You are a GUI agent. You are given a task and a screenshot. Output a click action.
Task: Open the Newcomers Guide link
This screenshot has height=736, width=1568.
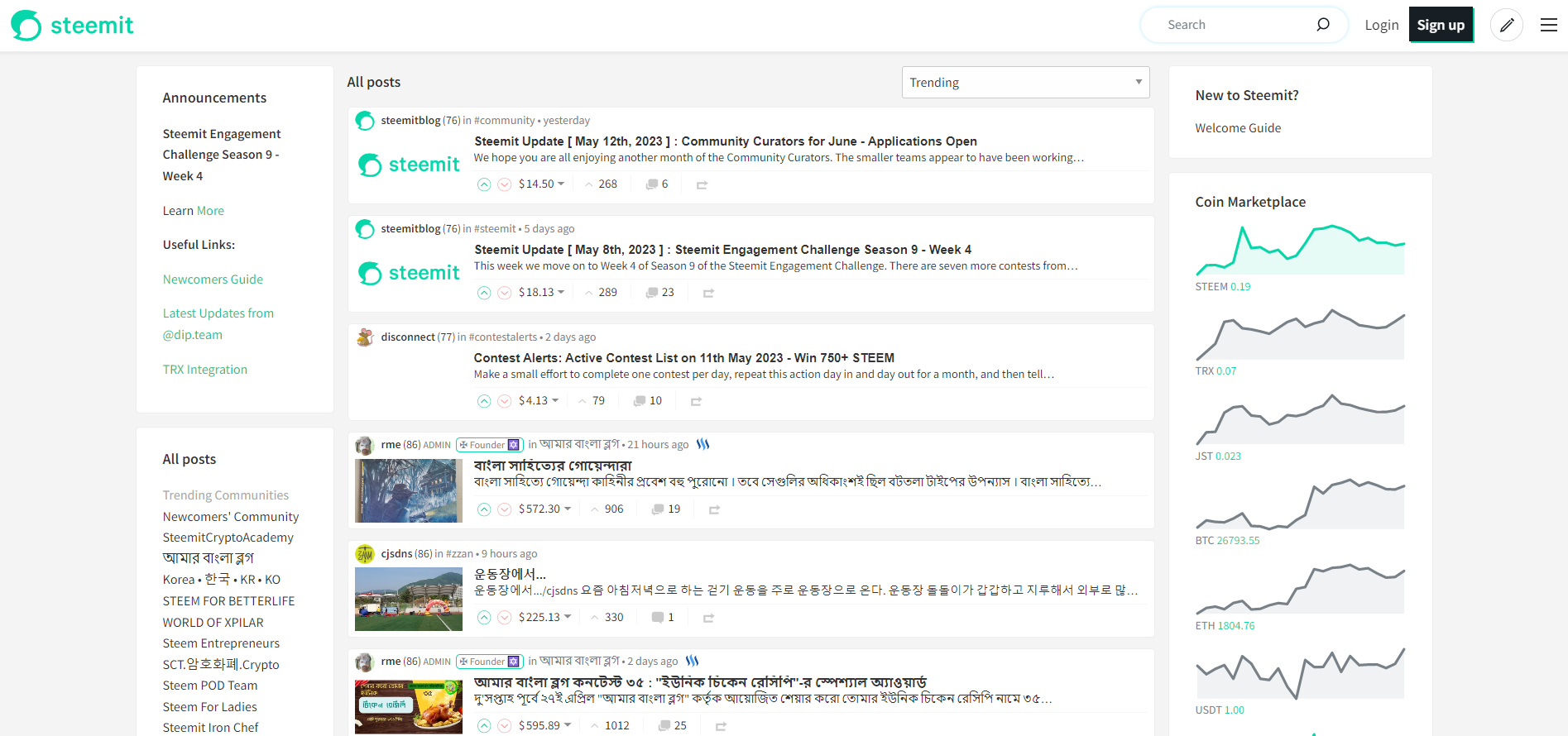pyautogui.click(x=213, y=280)
